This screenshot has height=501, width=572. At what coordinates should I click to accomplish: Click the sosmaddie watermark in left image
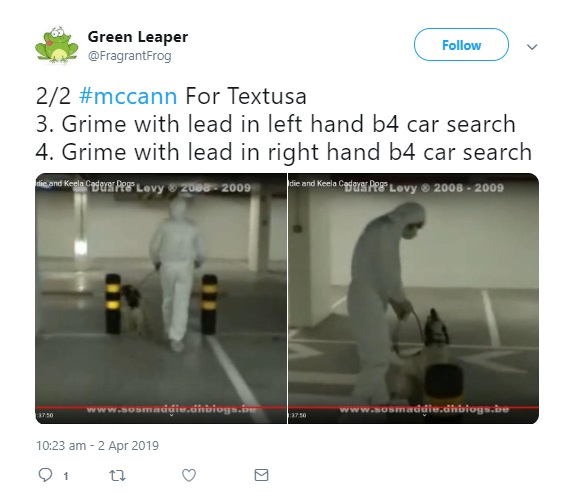171,409
